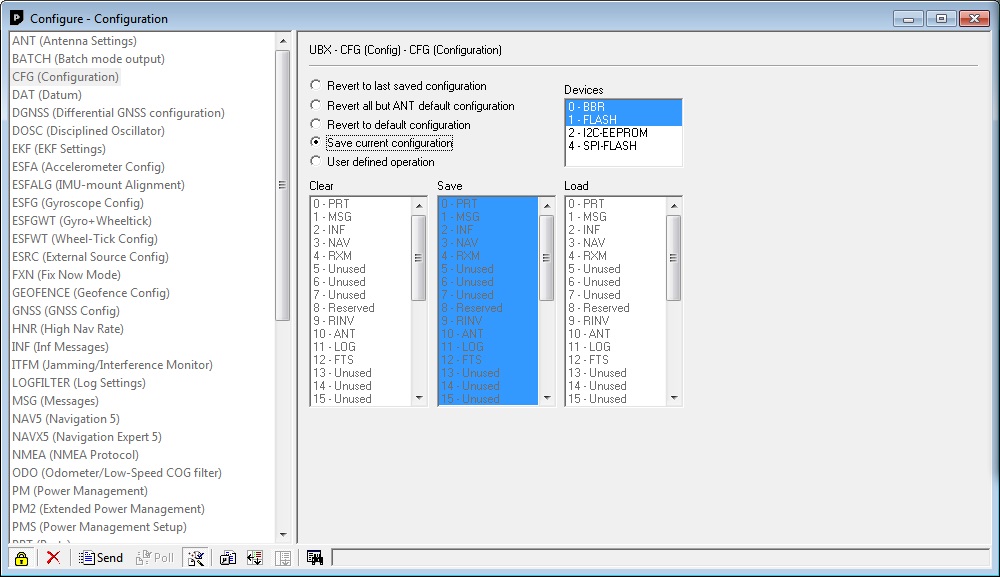
Task: Click the Save list scroll-up arrow
Action: tap(547, 205)
